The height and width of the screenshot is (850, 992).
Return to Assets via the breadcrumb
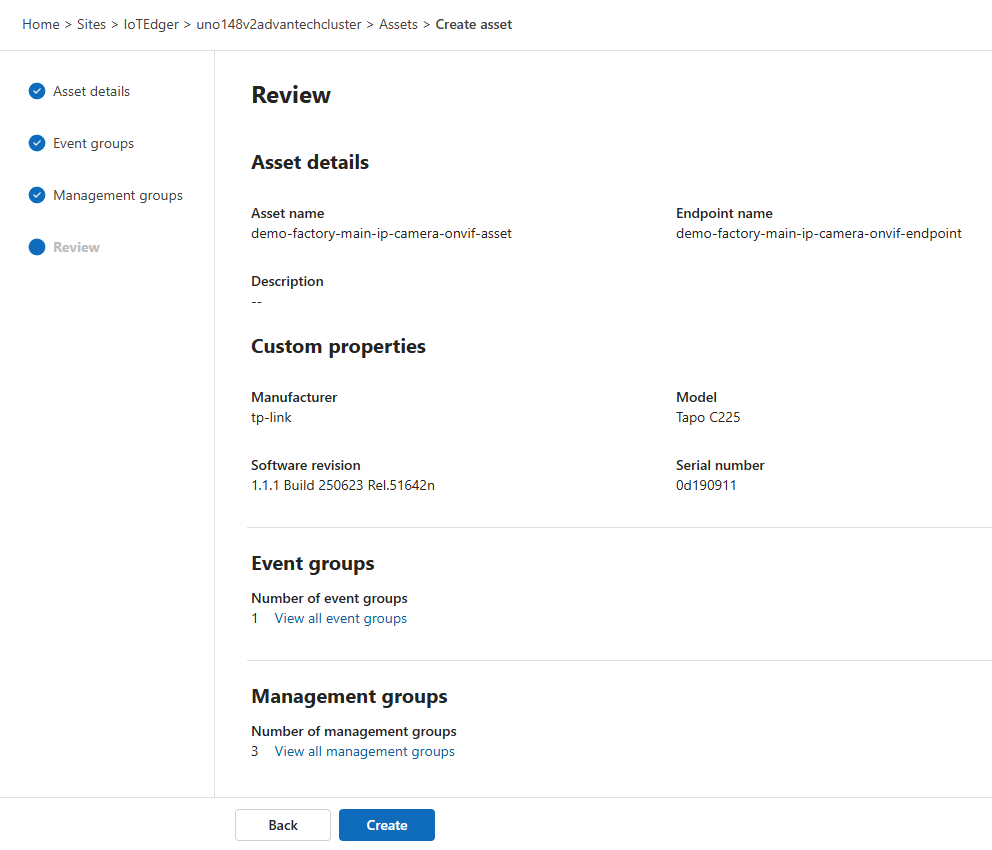pos(398,24)
